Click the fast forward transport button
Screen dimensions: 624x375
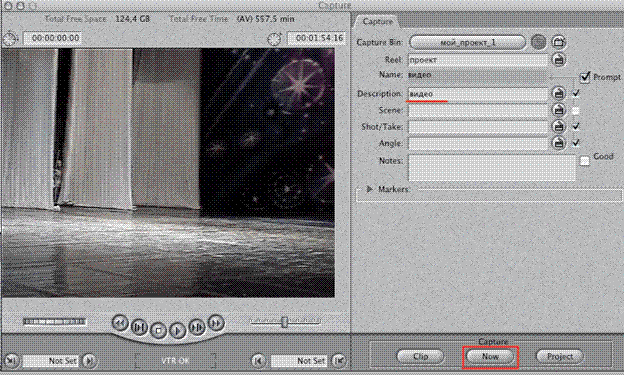click(x=216, y=322)
